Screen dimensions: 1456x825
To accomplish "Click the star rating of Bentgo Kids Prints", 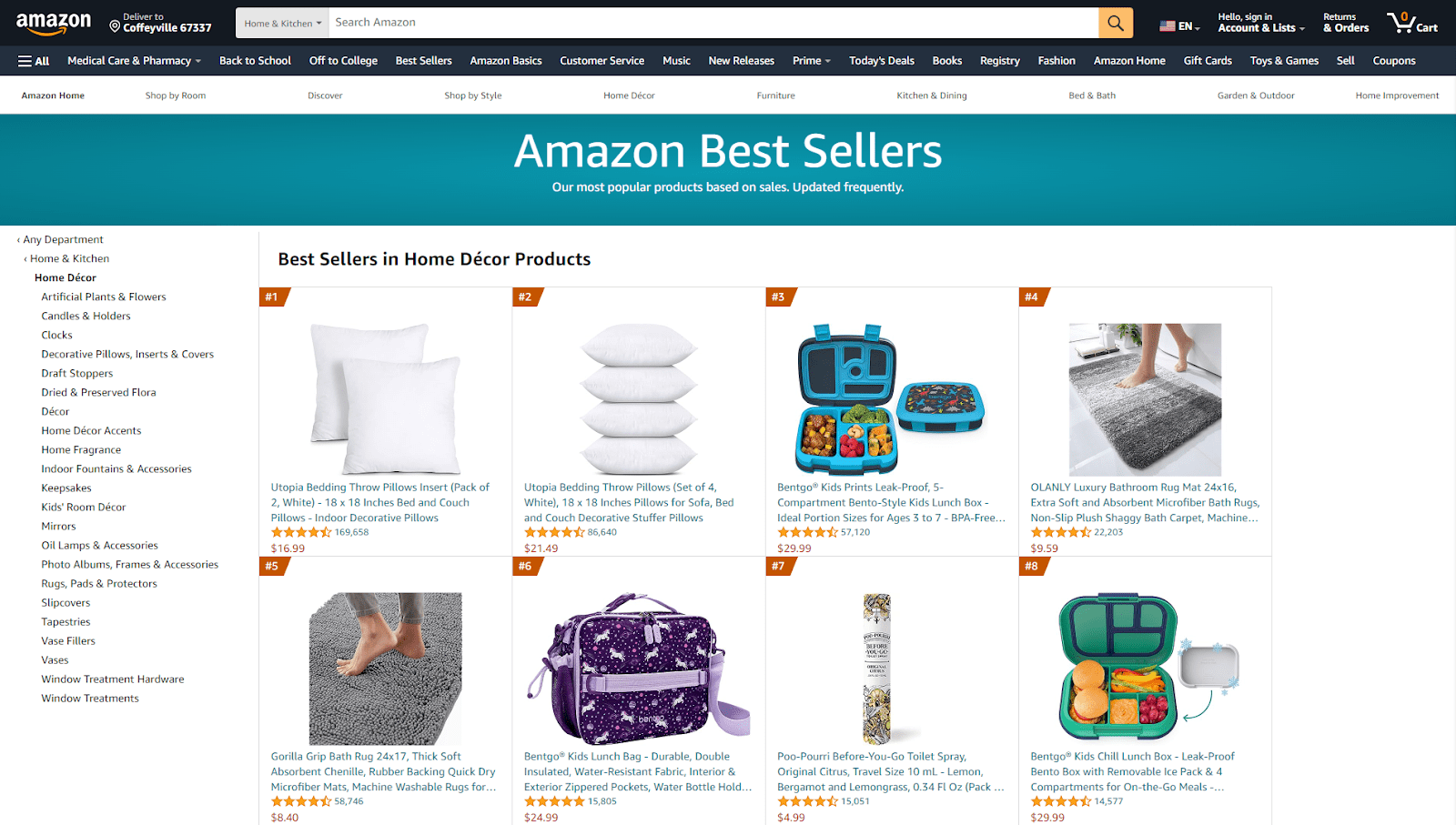I will pyautogui.click(x=807, y=532).
